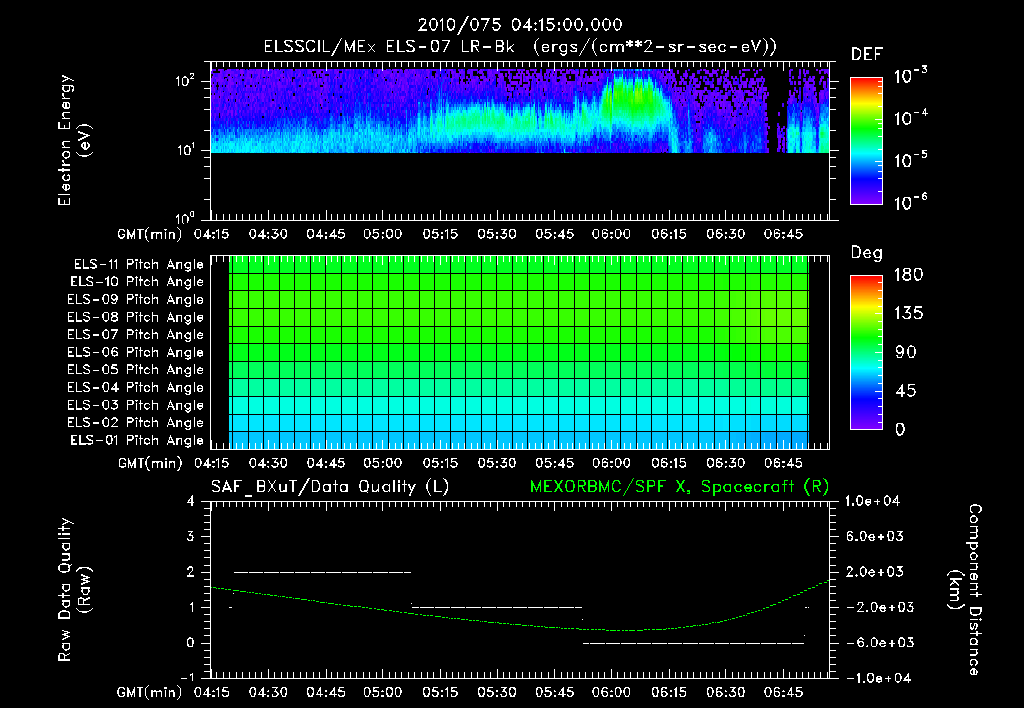
Task: Click 05:00 tick beneath the electron spectrogram
Action: (x=383, y=234)
